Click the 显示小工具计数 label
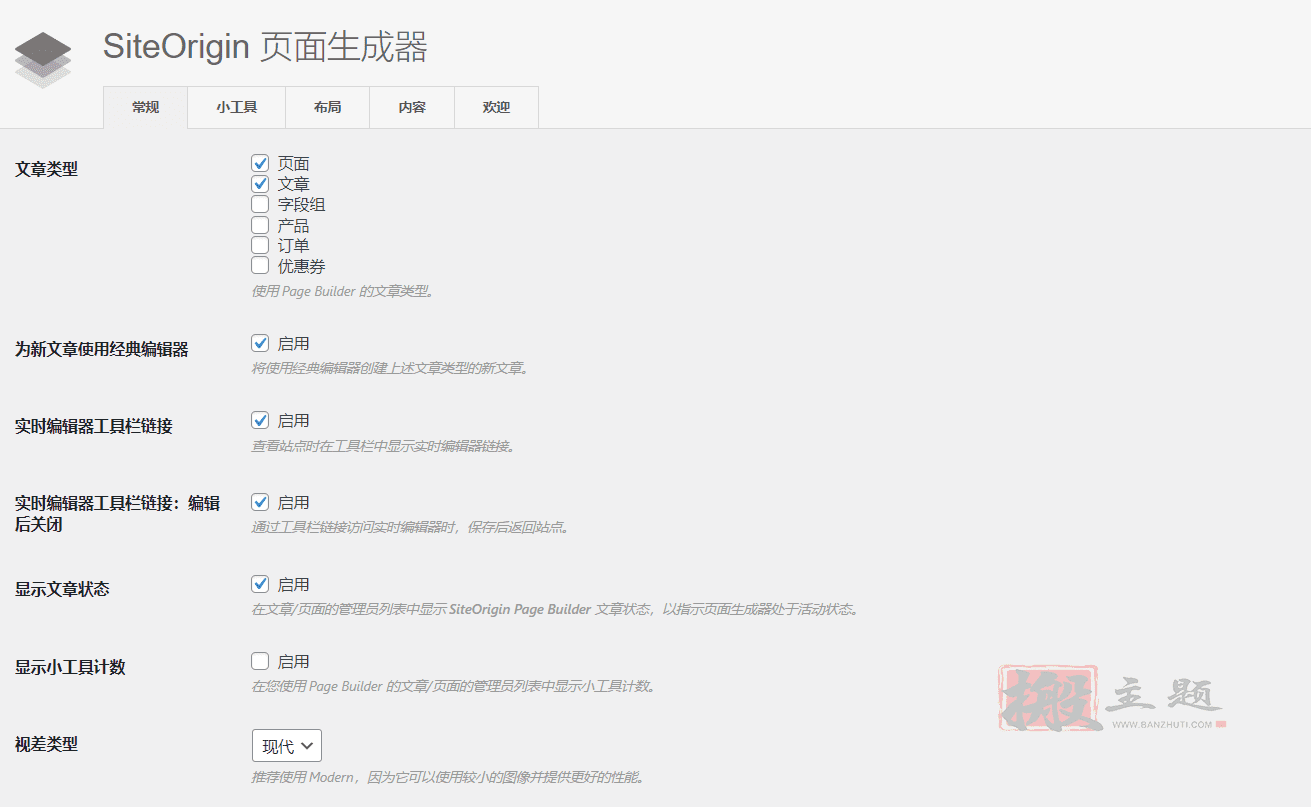Viewport: 1311px width, 807px height. coord(70,668)
